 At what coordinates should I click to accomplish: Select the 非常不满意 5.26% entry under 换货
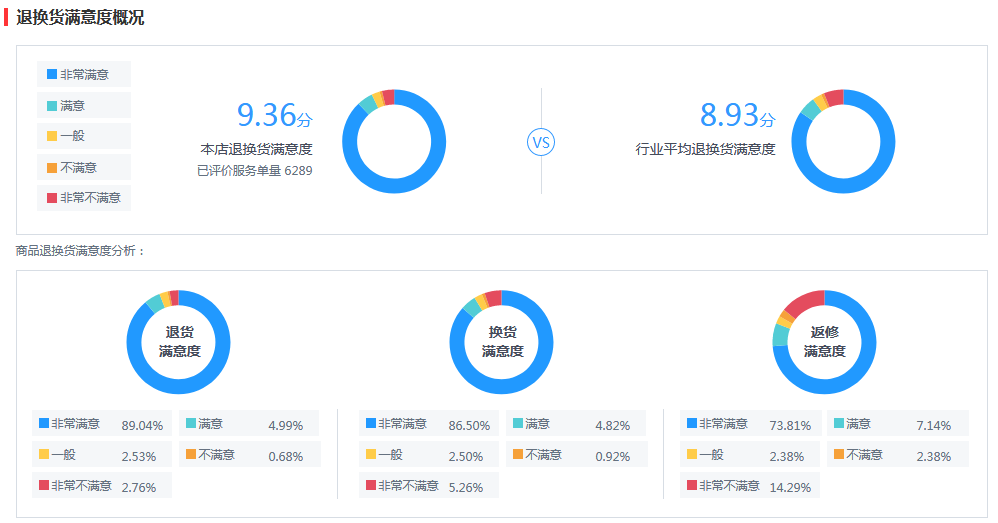428,486
